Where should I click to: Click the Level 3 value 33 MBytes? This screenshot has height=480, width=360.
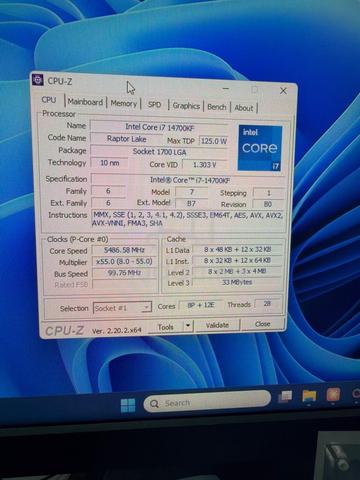point(237,282)
